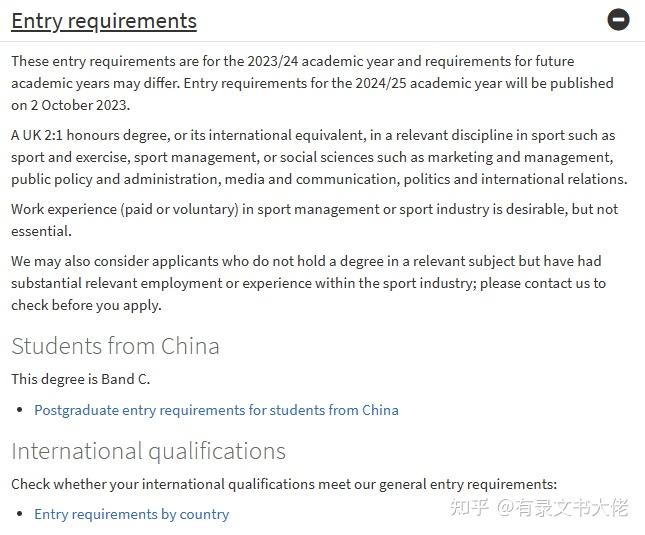Click the 'check before you apply' text
645x535 pixels.
tap(86, 306)
